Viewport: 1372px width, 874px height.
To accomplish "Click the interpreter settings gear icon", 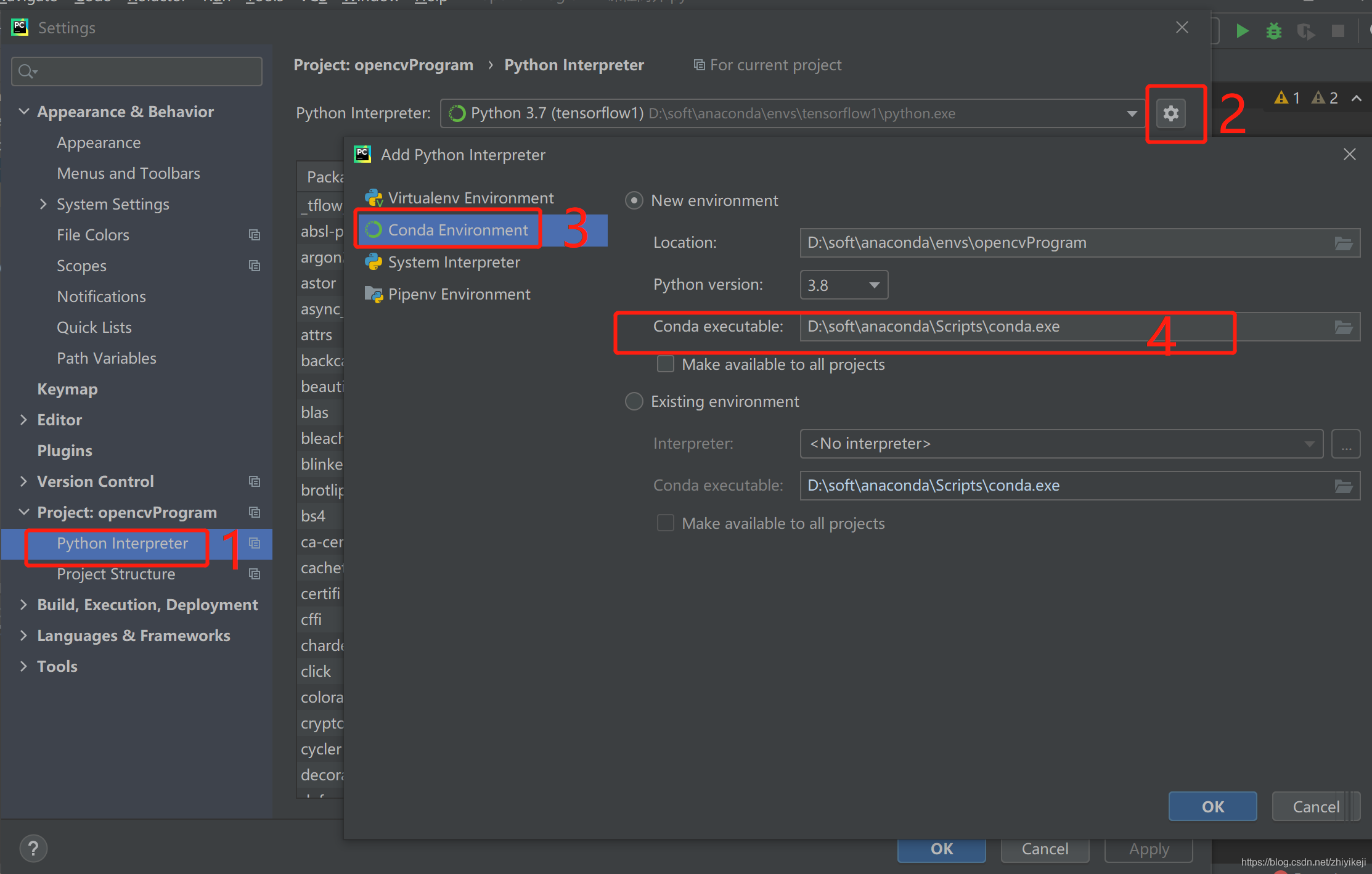I will click(1170, 113).
